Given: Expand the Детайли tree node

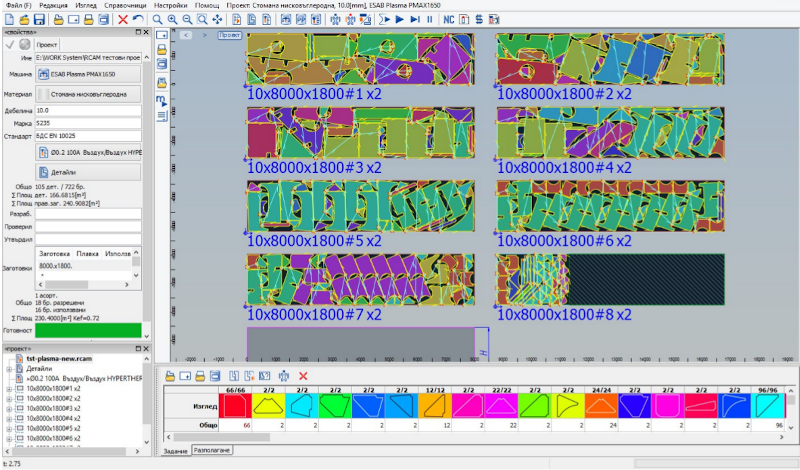Looking at the screenshot, I should 9,369.
